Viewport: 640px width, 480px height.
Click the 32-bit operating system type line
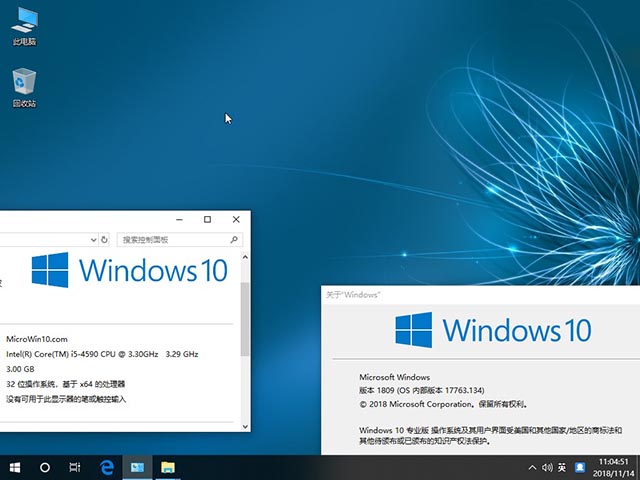65,384
